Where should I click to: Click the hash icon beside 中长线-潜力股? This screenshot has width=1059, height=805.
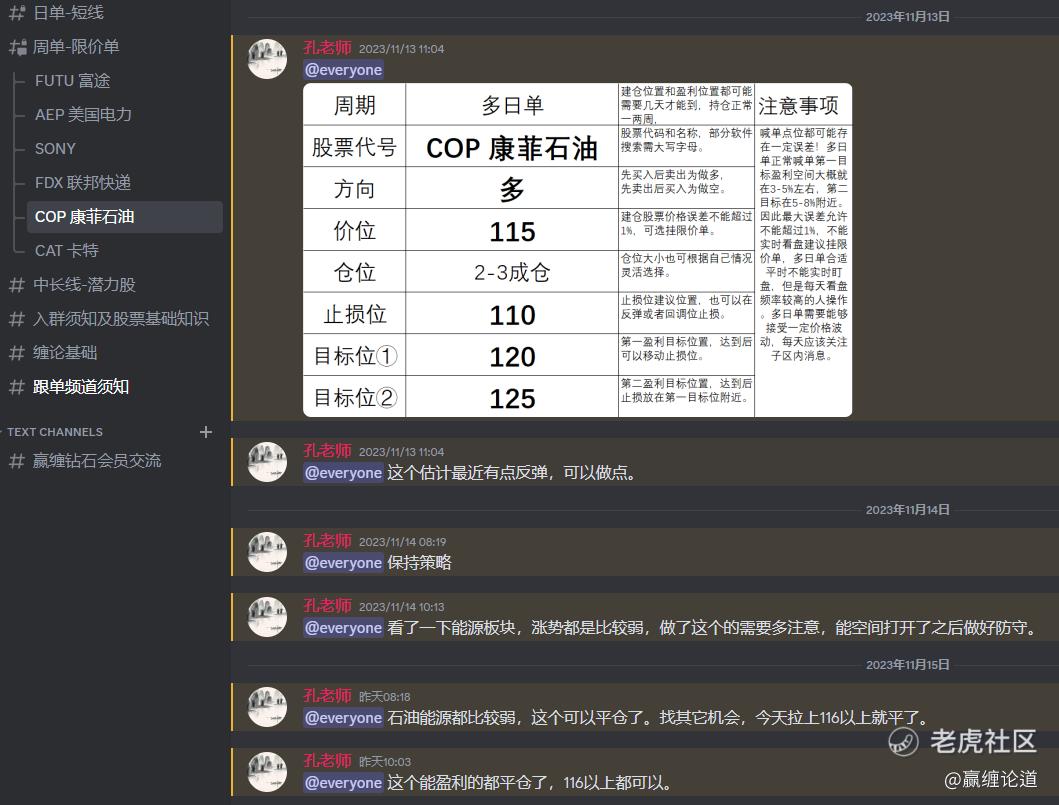(17, 285)
